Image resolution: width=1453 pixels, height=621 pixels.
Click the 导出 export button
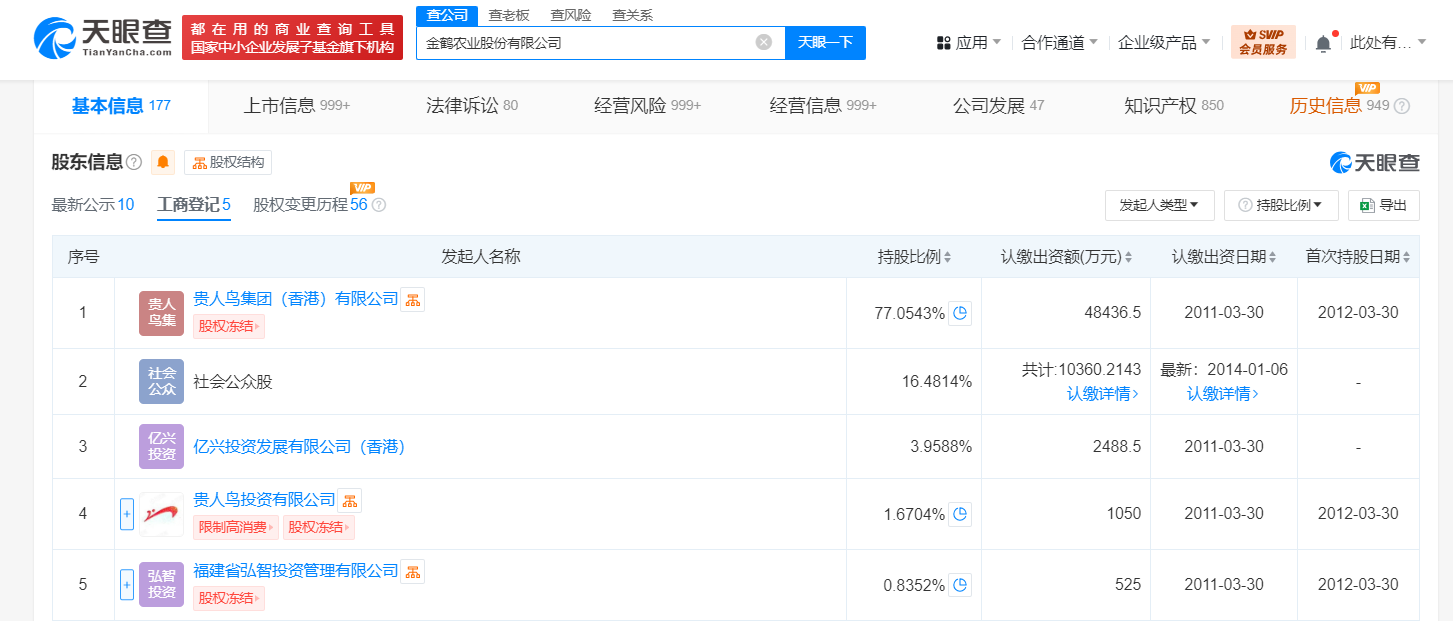tap(1384, 205)
